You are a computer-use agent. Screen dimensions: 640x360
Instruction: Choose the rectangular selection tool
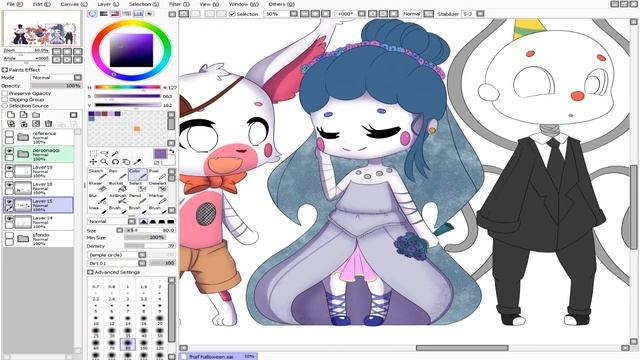pyautogui.click(x=93, y=153)
